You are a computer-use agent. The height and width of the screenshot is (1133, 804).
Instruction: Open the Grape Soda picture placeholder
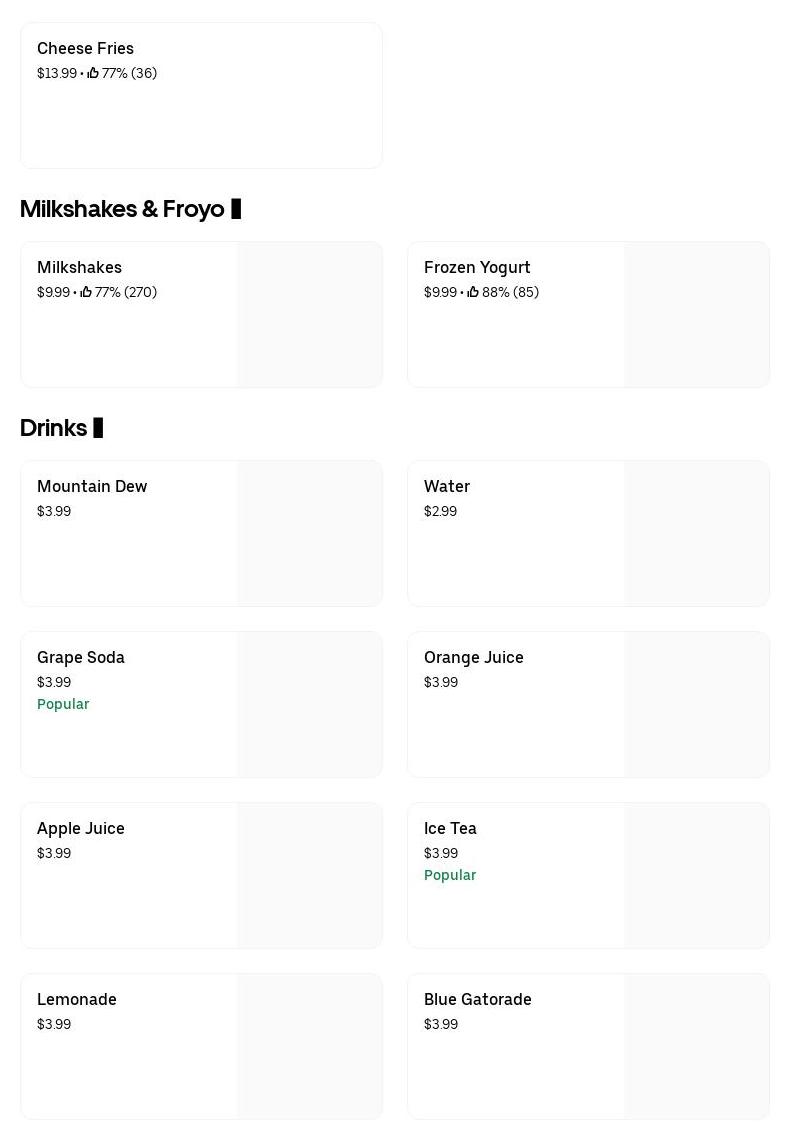point(309,704)
